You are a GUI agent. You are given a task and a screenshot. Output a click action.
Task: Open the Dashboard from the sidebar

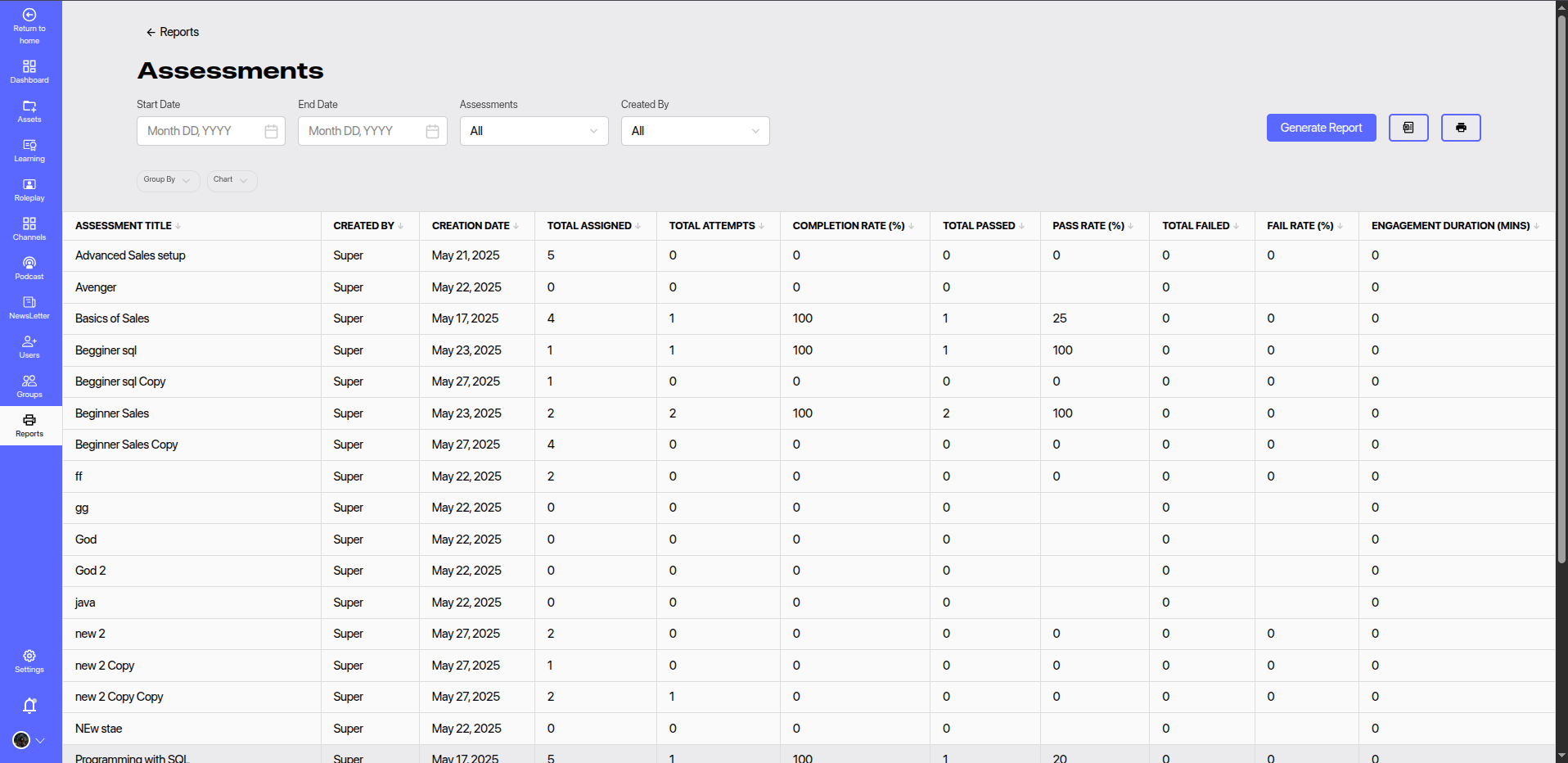coord(29,72)
